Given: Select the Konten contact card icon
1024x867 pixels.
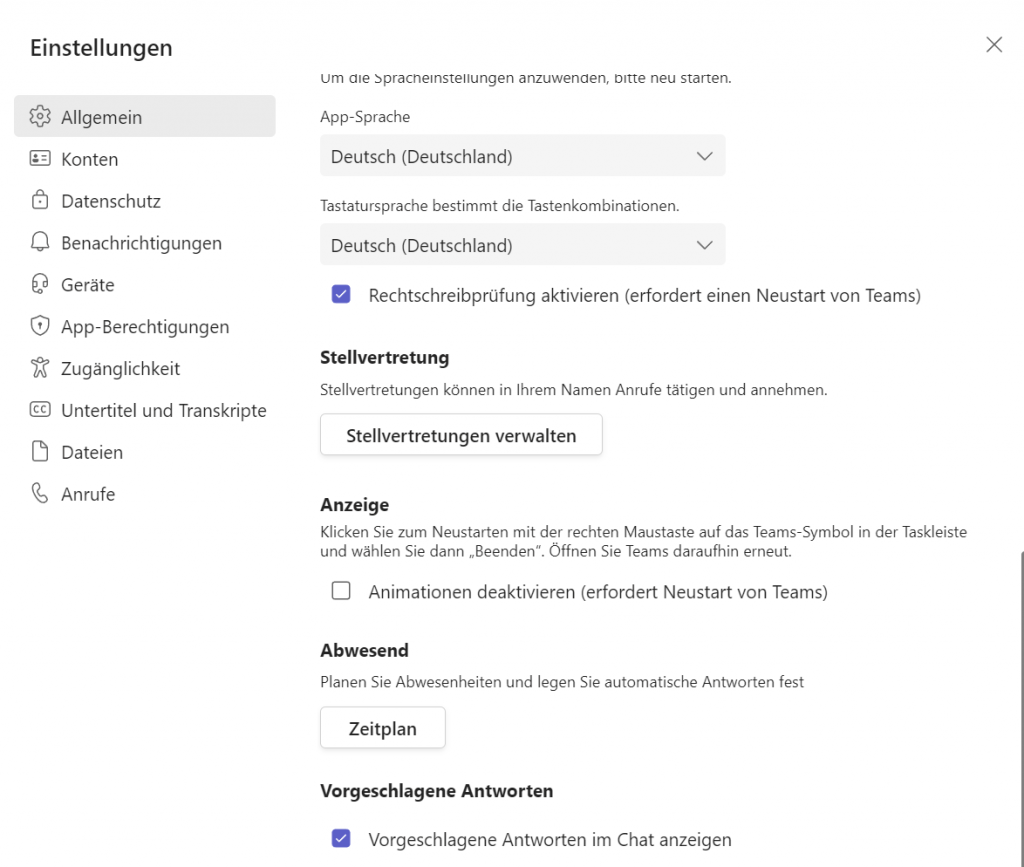Looking at the screenshot, I should click(x=39, y=158).
